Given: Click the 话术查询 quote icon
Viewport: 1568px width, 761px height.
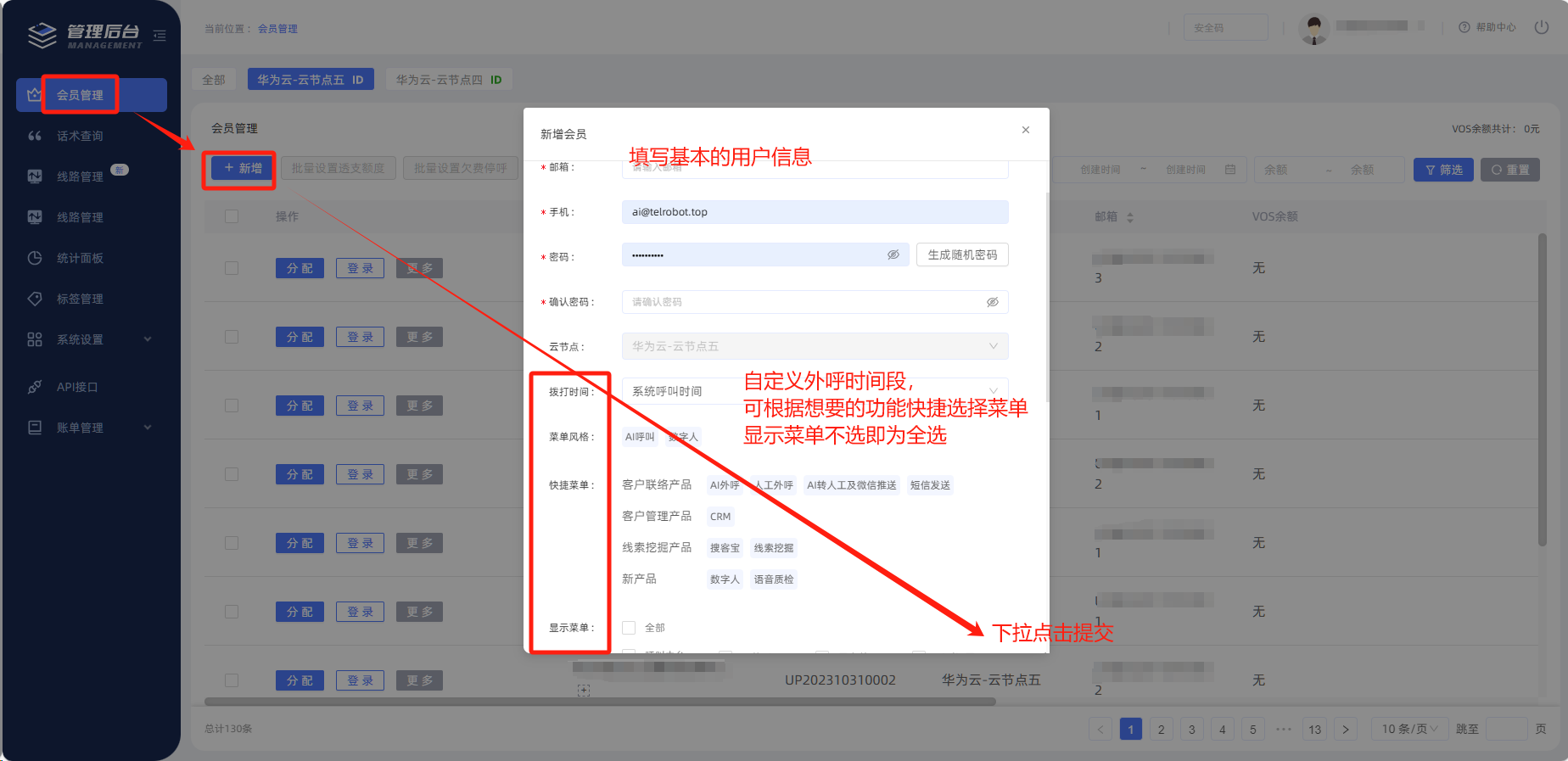Looking at the screenshot, I should (x=35, y=136).
